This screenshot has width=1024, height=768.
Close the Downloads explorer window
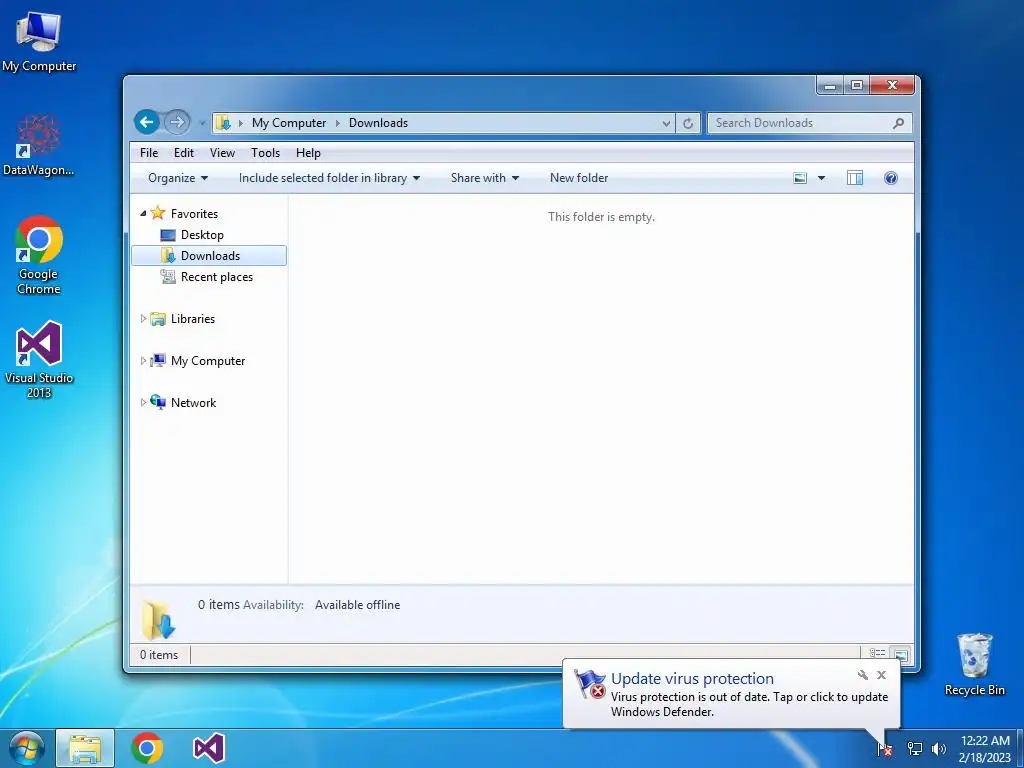[x=892, y=85]
